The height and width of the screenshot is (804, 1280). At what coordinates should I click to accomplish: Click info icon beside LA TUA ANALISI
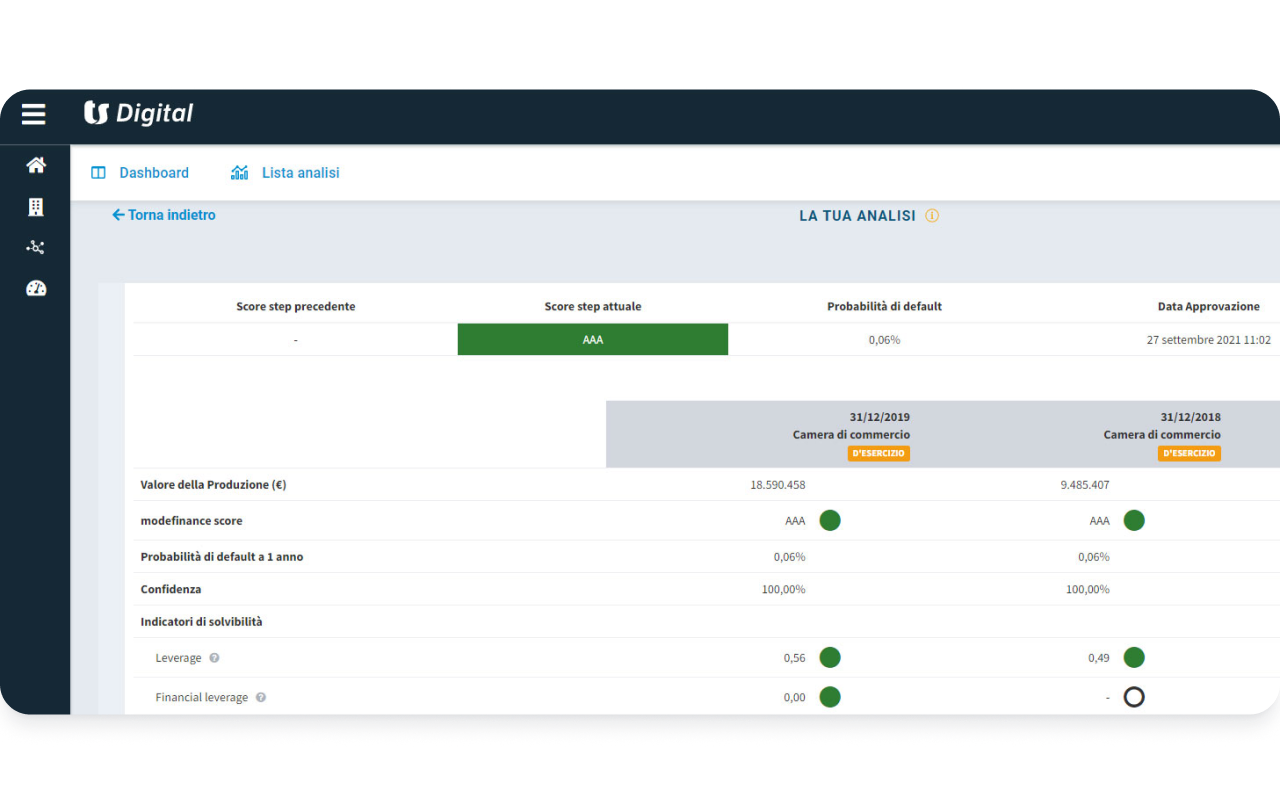tap(932, 215)
